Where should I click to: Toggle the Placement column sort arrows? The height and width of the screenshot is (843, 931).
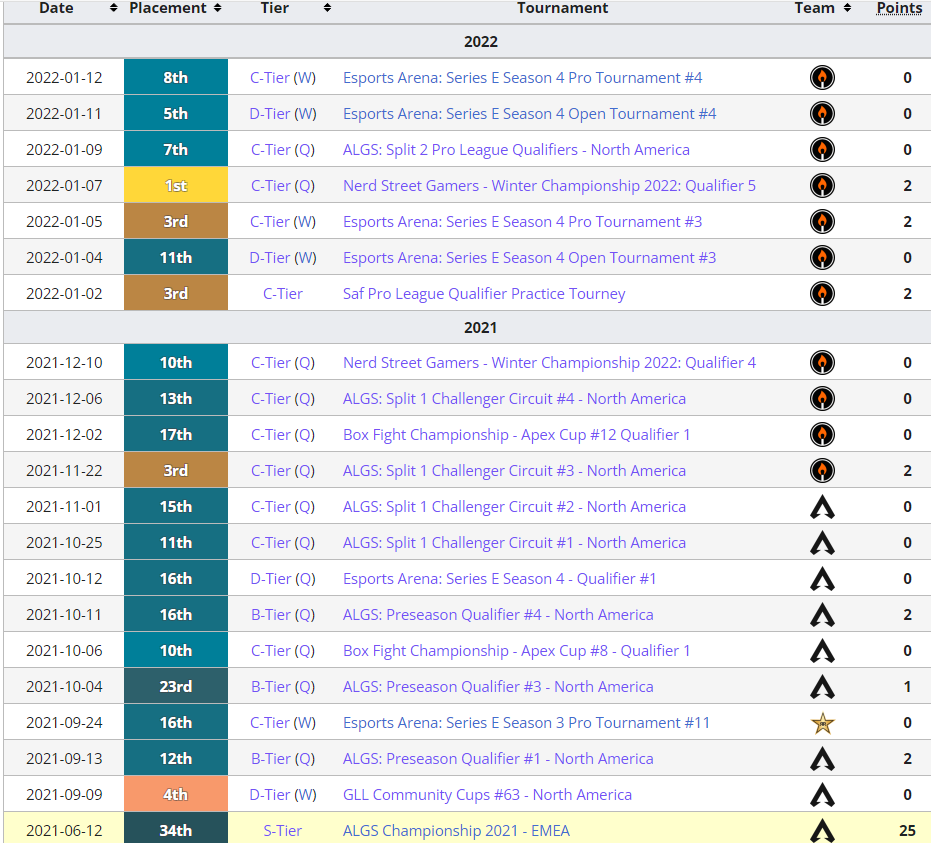[x=220, y=8]
